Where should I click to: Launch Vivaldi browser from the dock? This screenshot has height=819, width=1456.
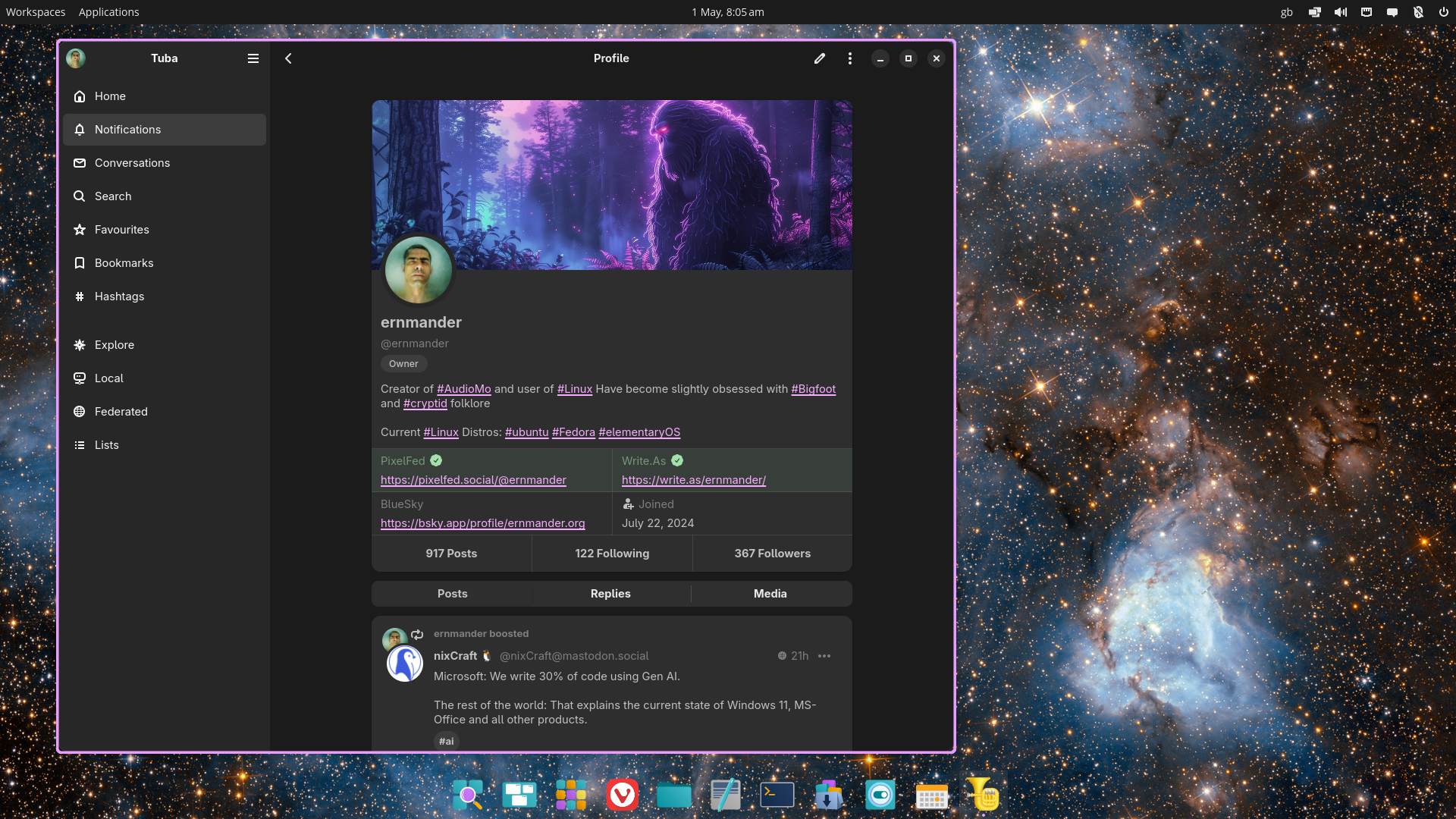[x=623, y=795]
